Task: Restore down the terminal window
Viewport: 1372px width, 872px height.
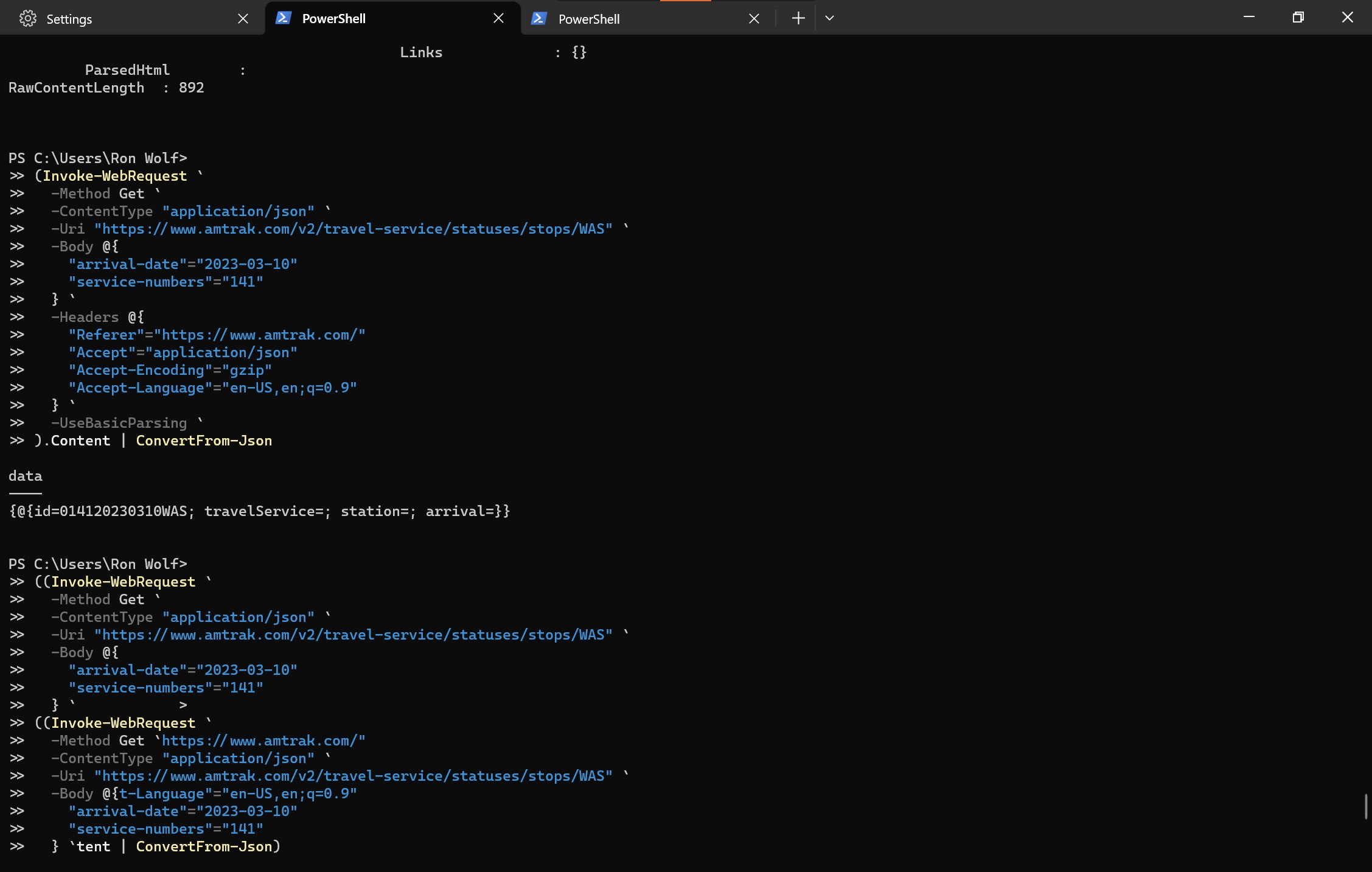Action: click(1298, 18)
